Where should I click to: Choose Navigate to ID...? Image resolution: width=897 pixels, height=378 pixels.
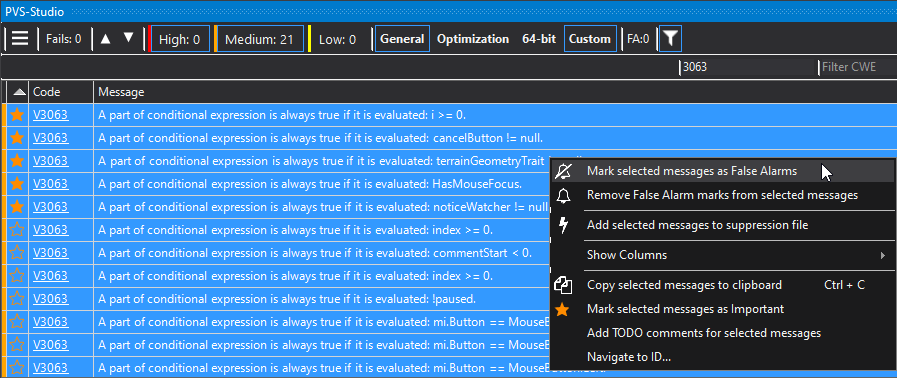(723, 357)
